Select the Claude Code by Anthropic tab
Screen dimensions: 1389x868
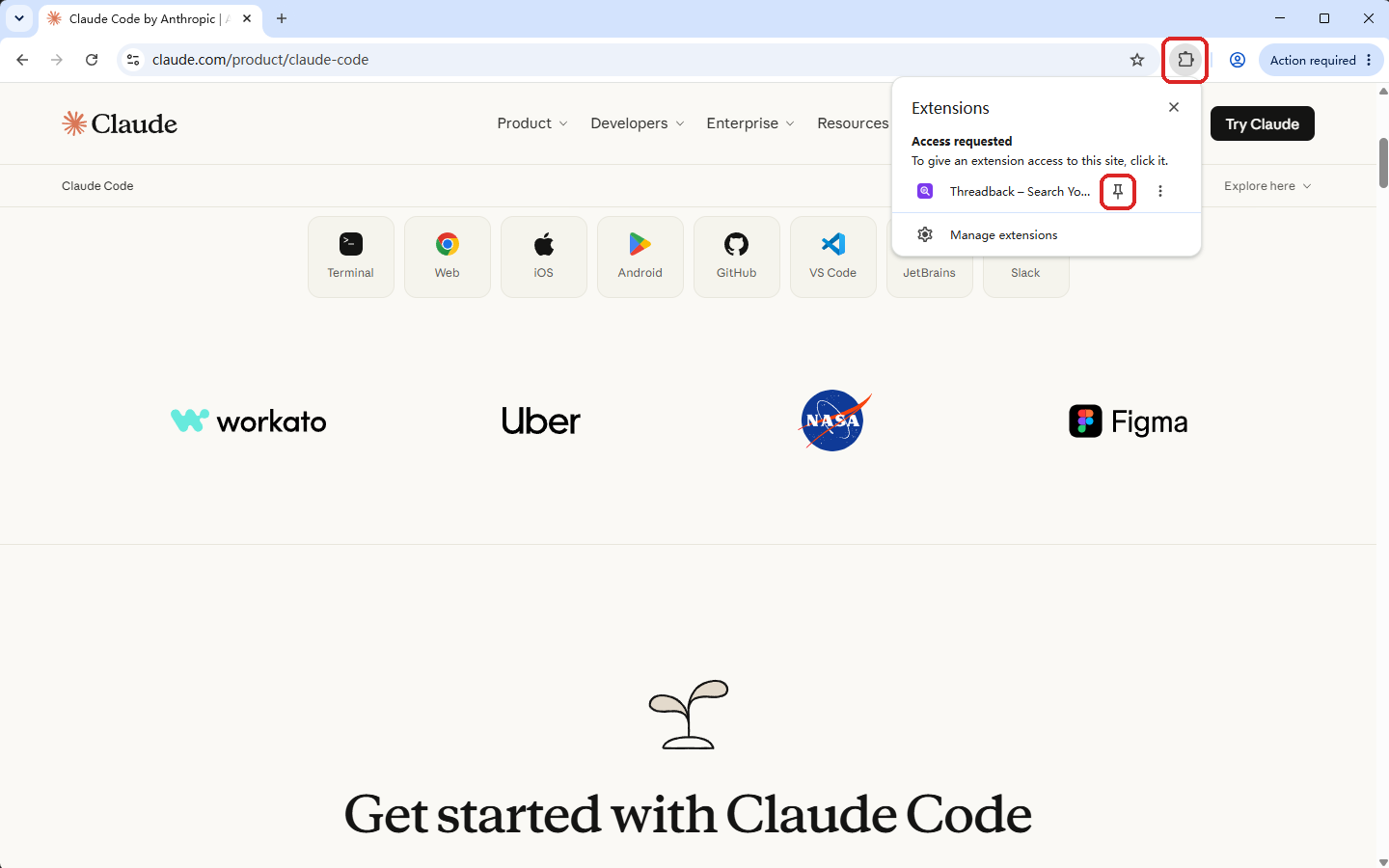150,18
